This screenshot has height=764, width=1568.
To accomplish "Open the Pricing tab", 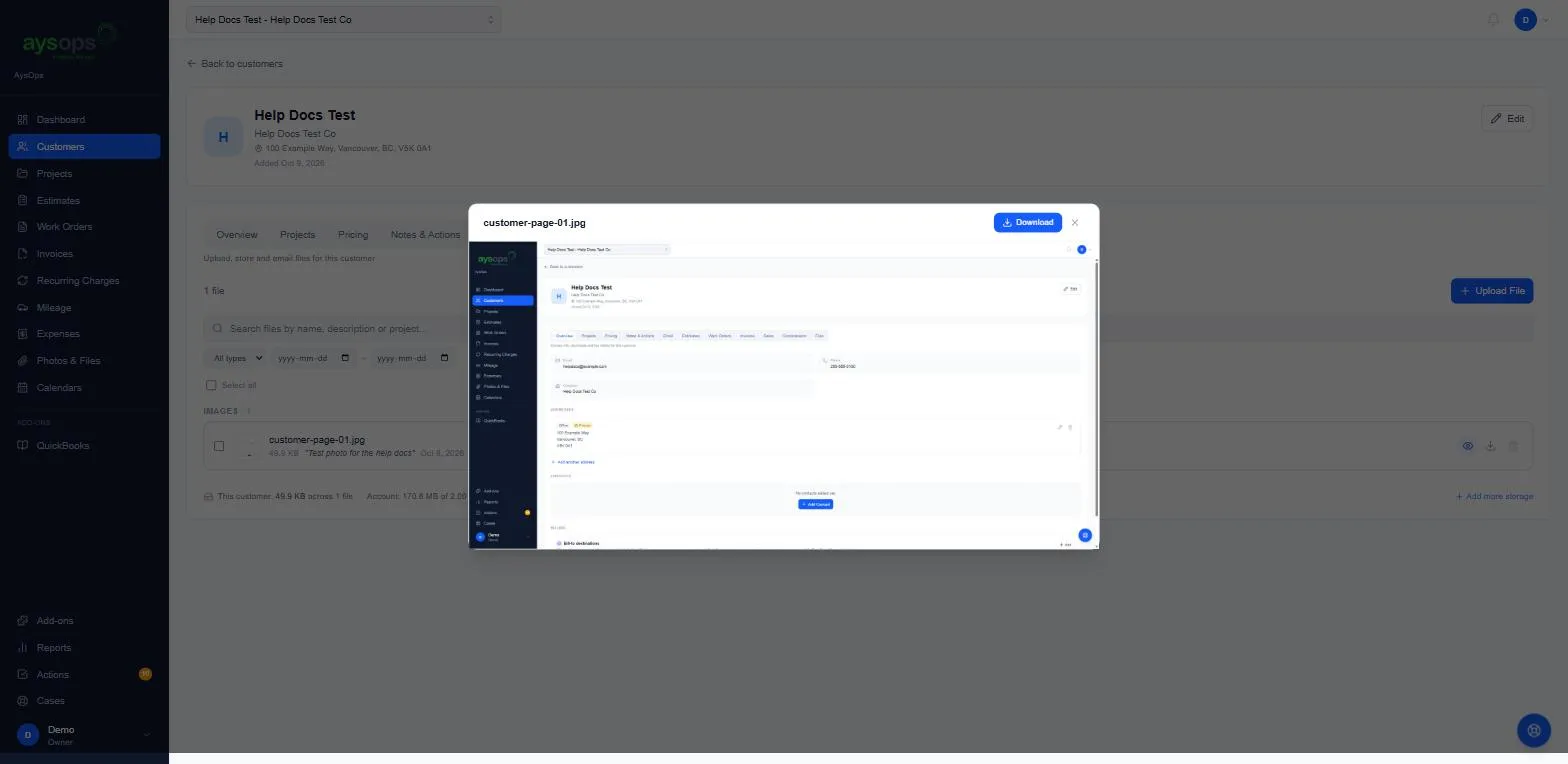I will (x=353, y=235).
